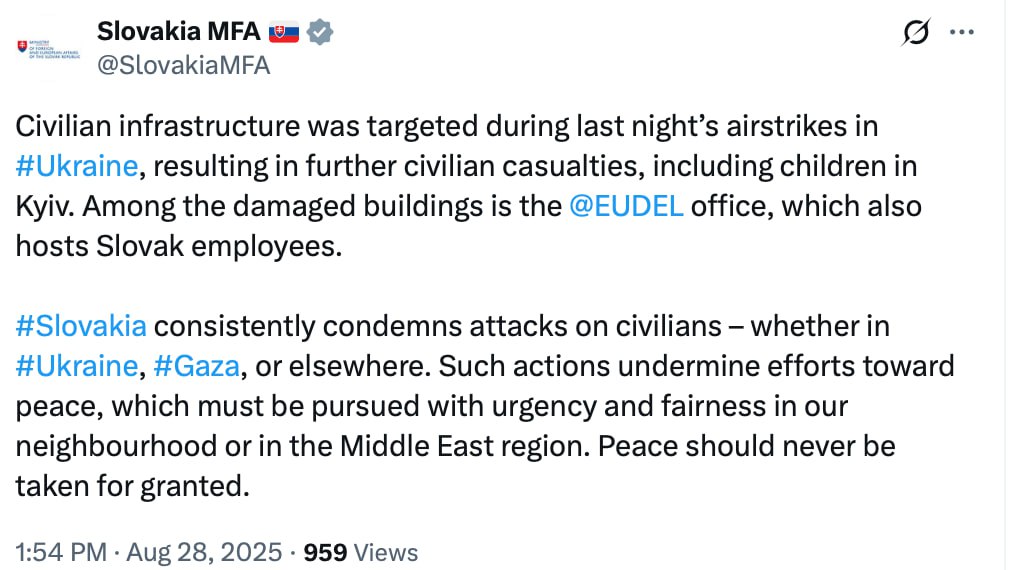Click the 959 view count number
This screenshot has height=570, width=1030.
click(324, 552)
